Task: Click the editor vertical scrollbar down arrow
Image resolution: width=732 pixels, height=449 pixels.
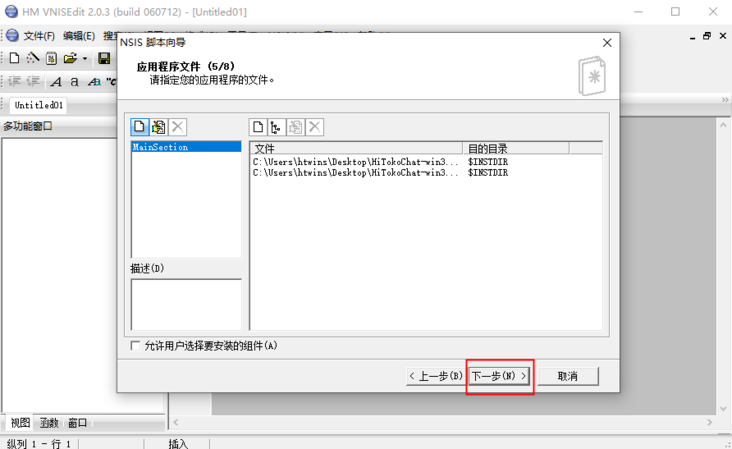Action: point(723,409)
